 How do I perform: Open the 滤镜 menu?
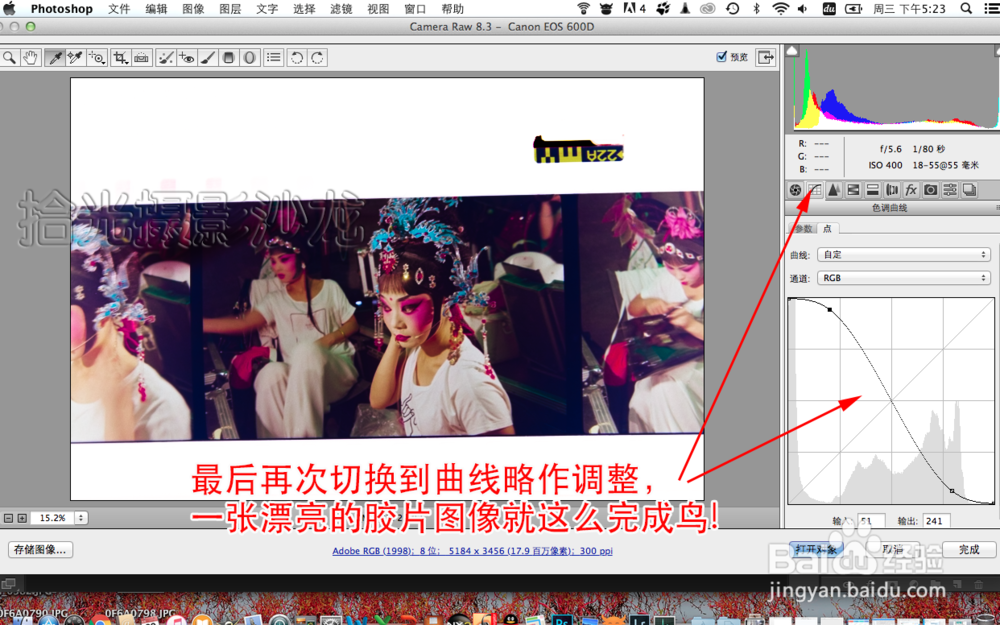(341, 9)
